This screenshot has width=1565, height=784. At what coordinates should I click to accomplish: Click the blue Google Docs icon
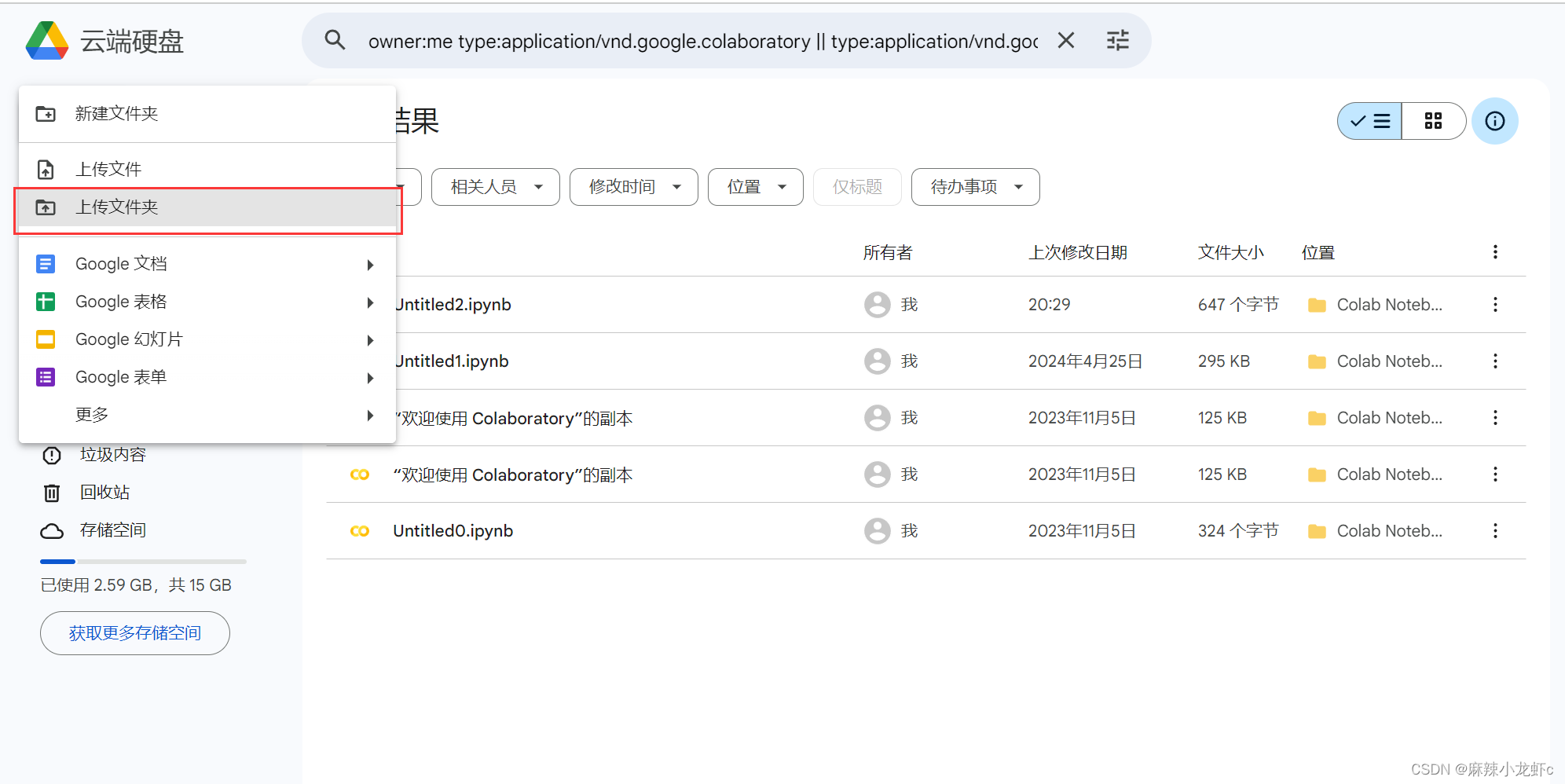(46, 264)
